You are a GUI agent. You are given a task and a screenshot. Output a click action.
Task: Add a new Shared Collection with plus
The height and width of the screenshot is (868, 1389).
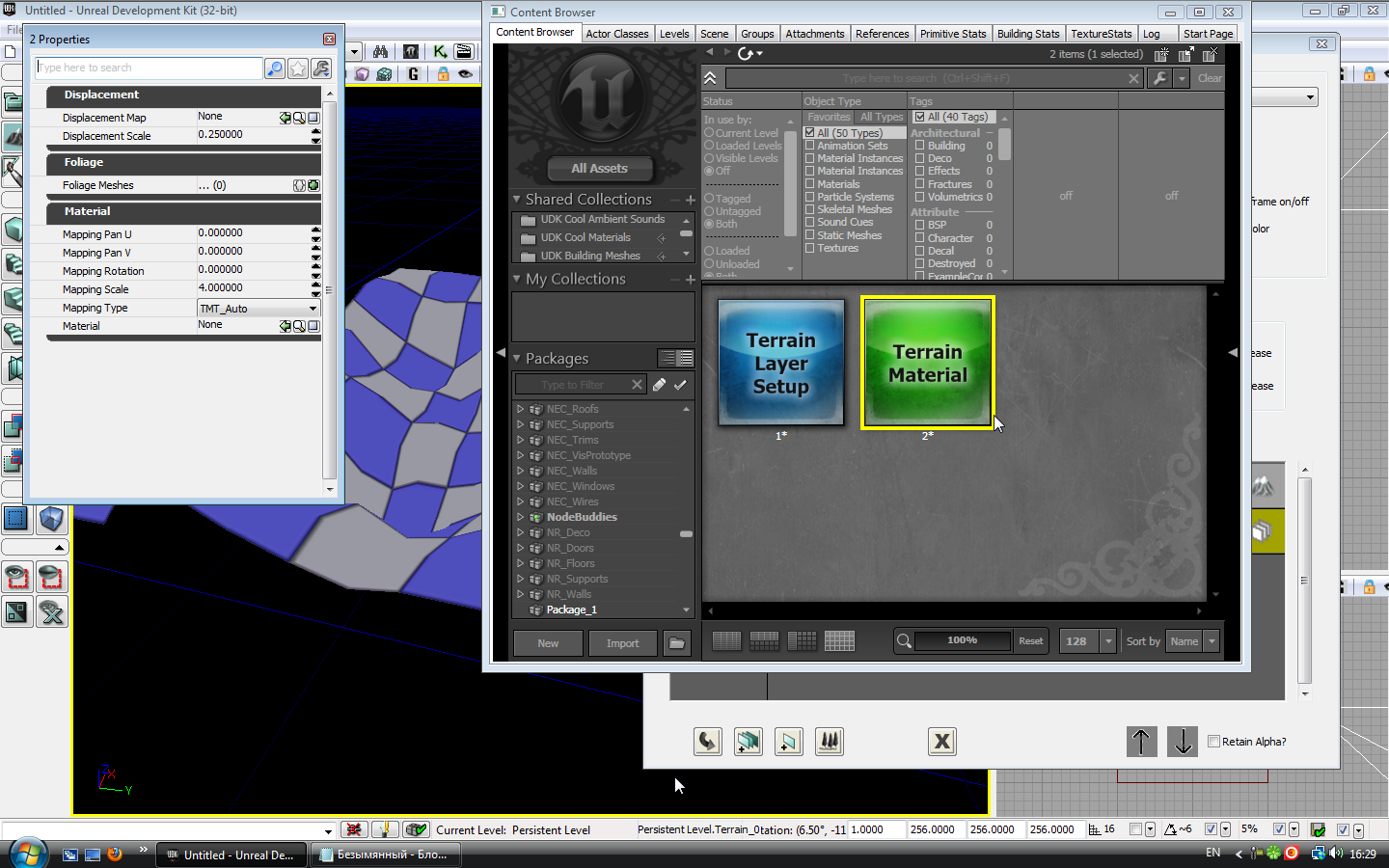pyautogui.click(x=690, y=200)
